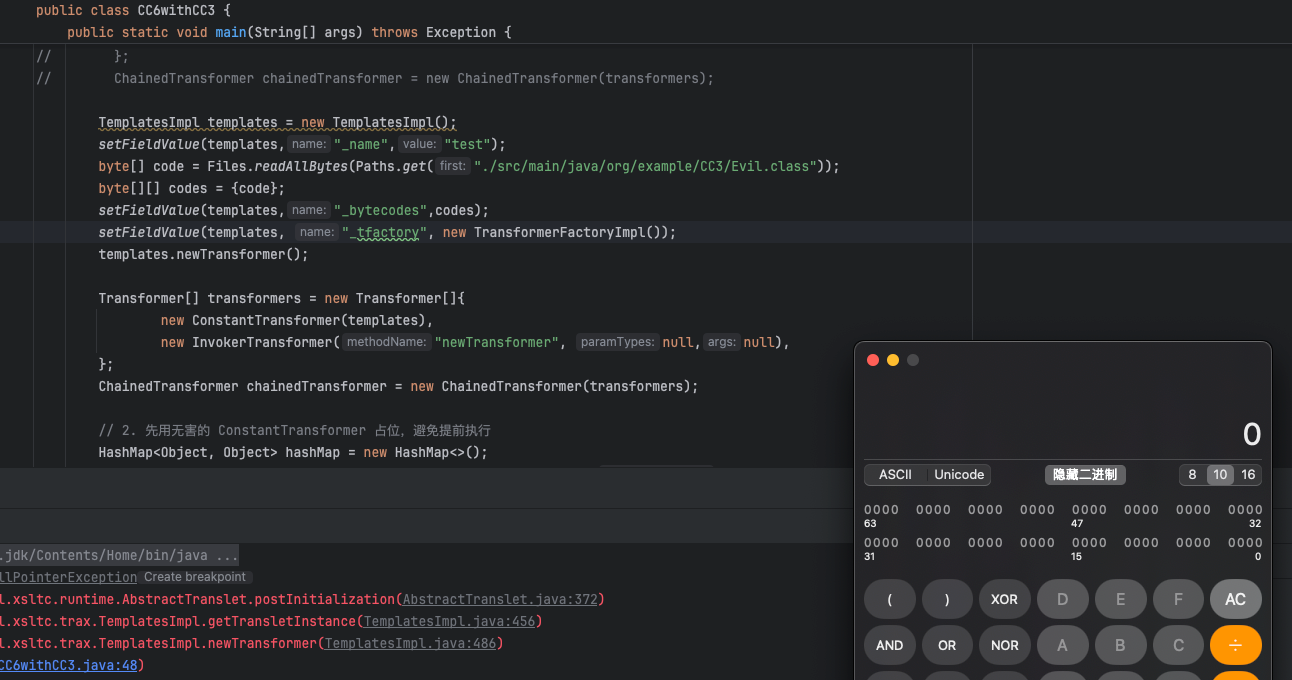Click the close parenthesis key in Calculator

tap(947, 599)
